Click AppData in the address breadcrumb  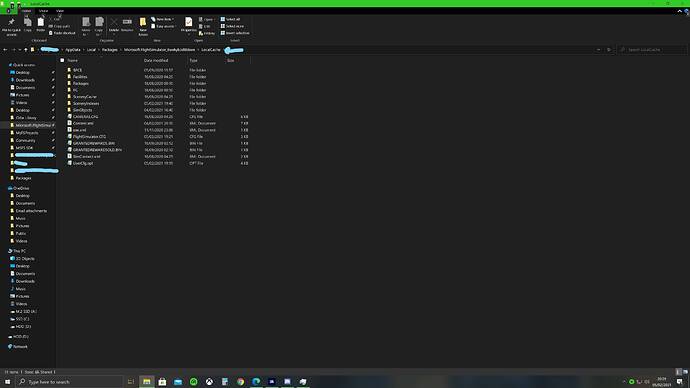pos(73,50)
